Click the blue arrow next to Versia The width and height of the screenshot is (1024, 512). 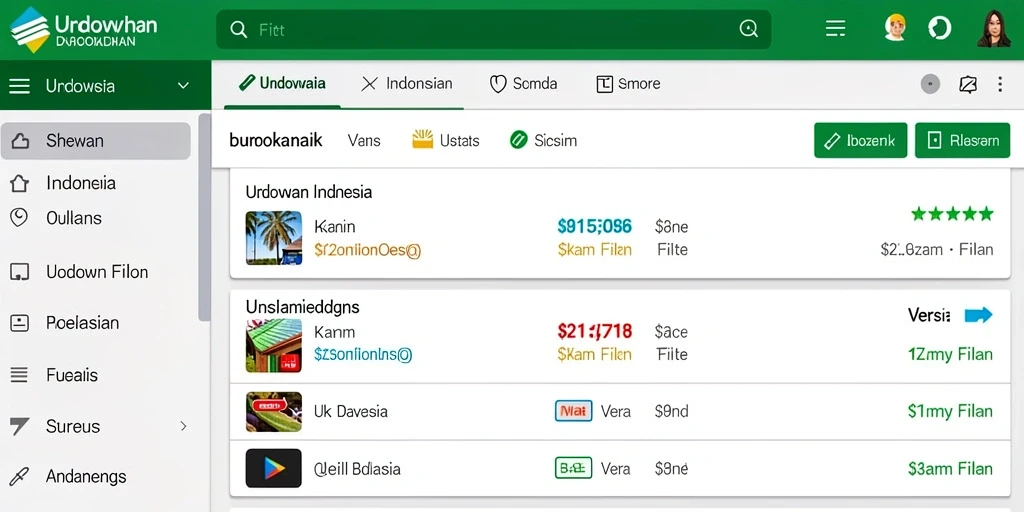(978, 315)
